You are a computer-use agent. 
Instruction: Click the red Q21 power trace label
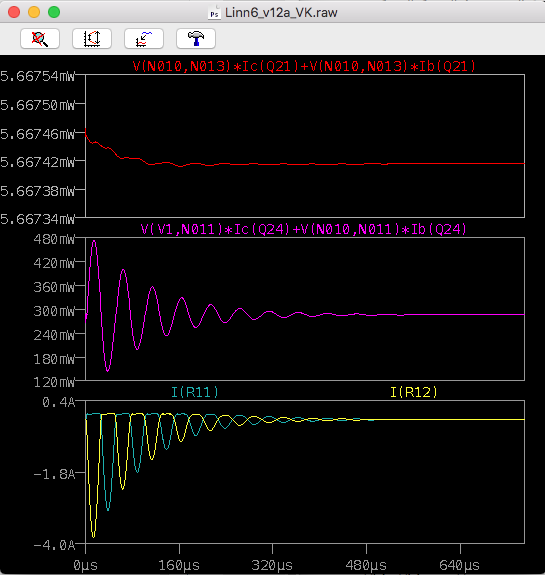(x=304, y=66)
